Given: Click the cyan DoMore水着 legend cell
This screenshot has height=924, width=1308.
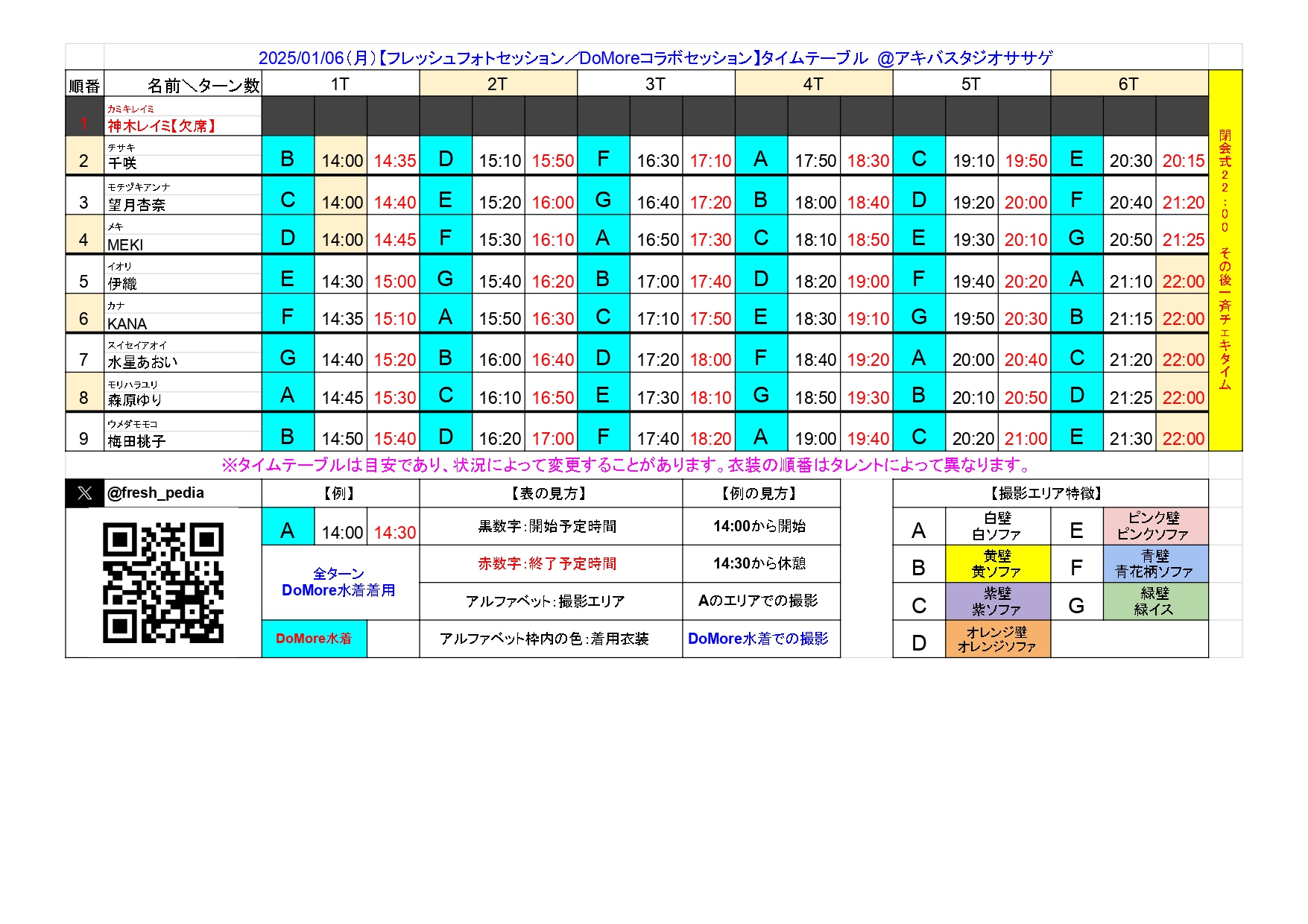Looking at the screenshot, I should [314, 639].
